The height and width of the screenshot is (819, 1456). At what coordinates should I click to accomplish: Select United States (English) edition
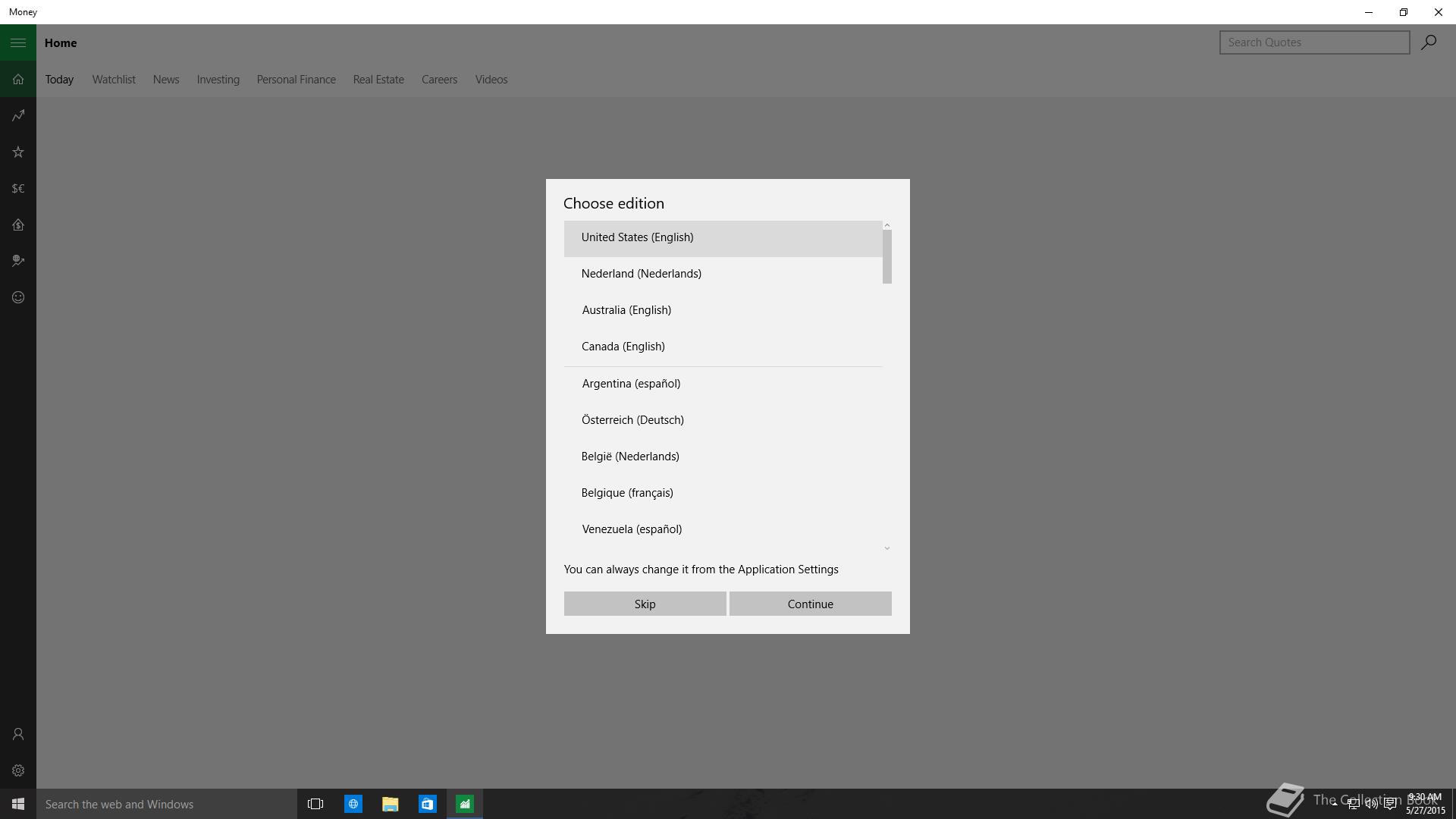(723, 238)
